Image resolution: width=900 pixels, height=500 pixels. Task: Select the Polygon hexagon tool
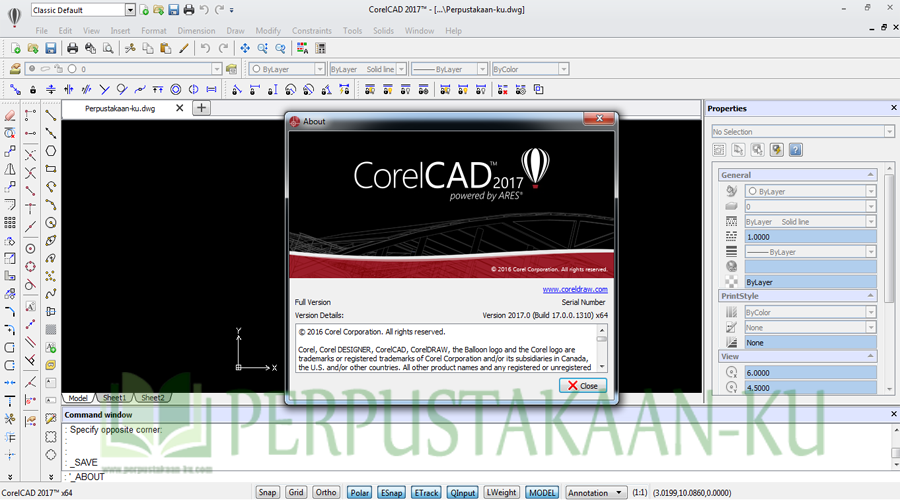point(51,151)
